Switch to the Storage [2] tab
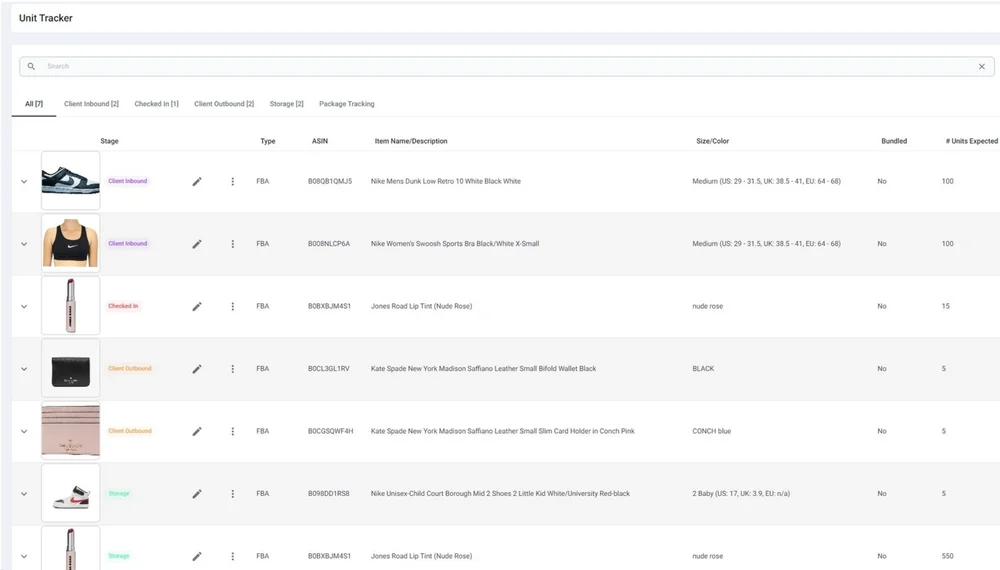 click(286, 104)
